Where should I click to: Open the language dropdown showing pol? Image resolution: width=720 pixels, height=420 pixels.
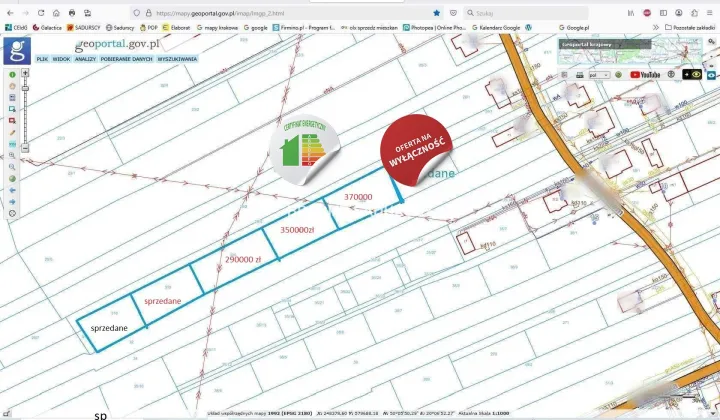pyautogui.click(x=599, y=75)
